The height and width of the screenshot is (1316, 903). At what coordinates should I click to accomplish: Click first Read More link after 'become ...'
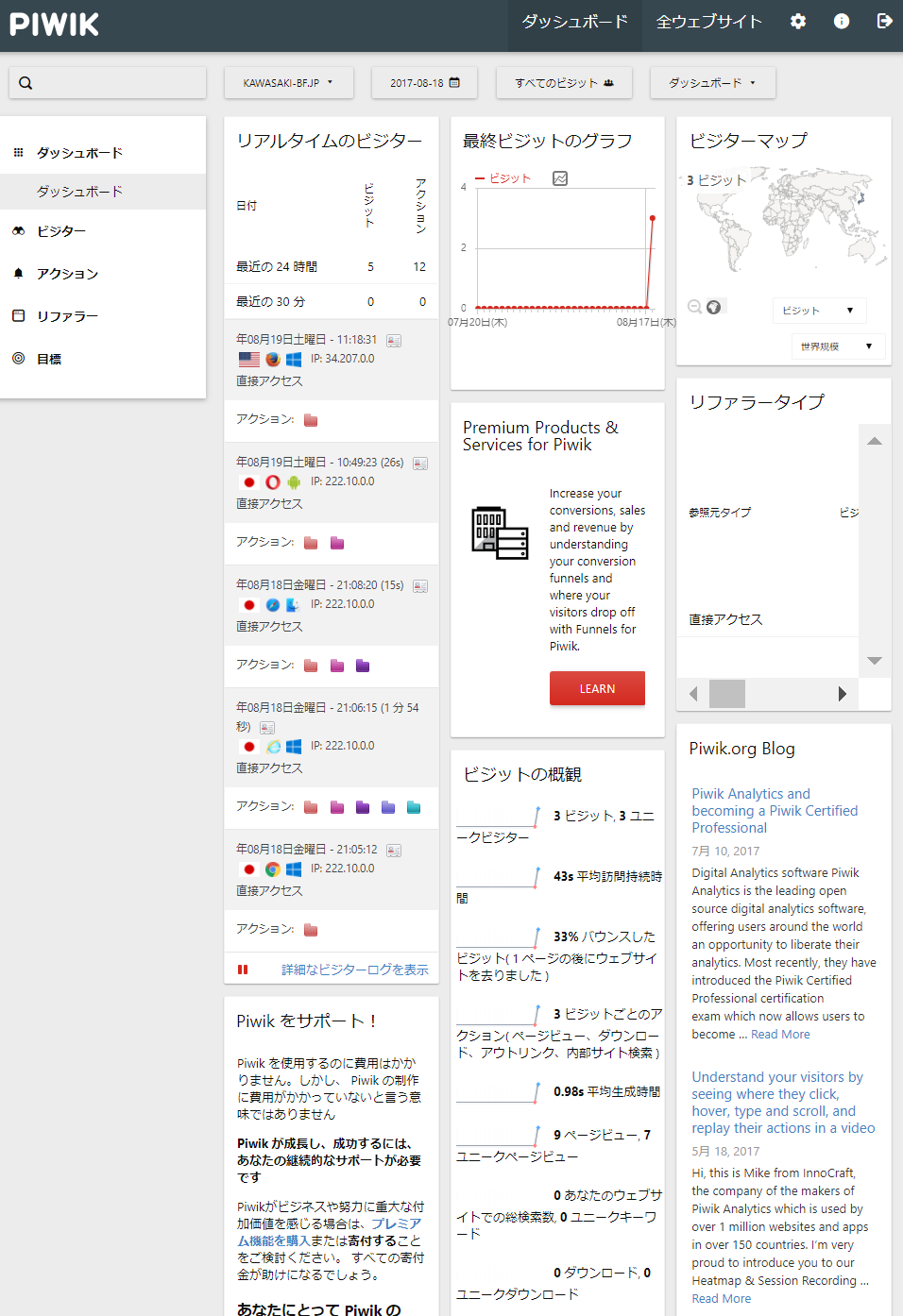[x=780, y=1035]
